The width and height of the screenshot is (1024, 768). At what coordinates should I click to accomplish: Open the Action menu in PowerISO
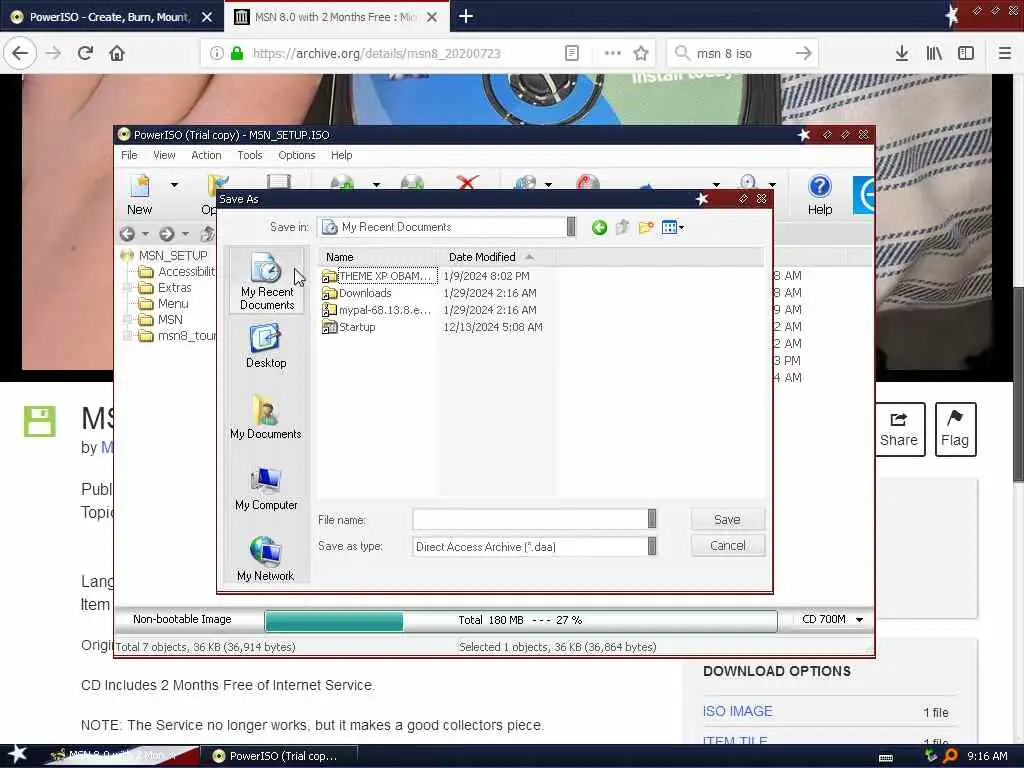pyautogui.click(x=206, y=155)
